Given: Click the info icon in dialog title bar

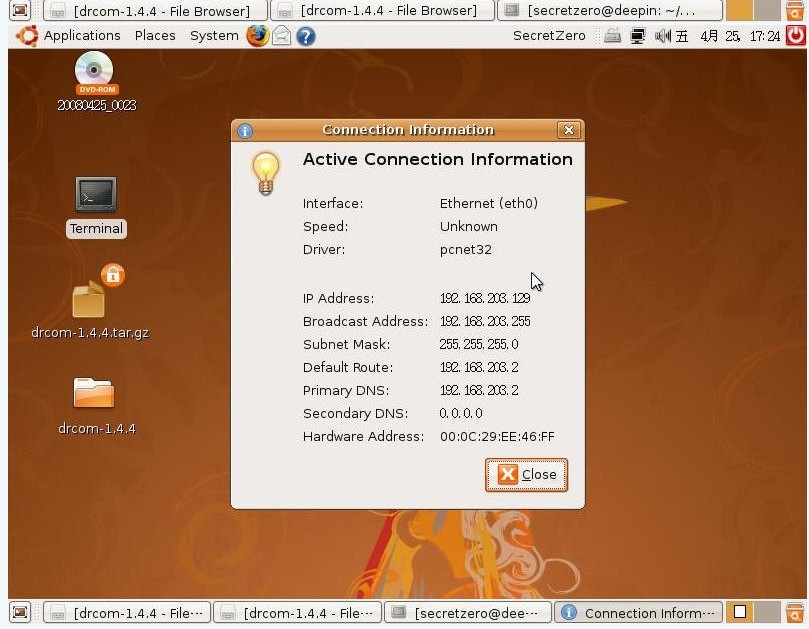Looking at the screenshot, I should click(x=245, y=131).
